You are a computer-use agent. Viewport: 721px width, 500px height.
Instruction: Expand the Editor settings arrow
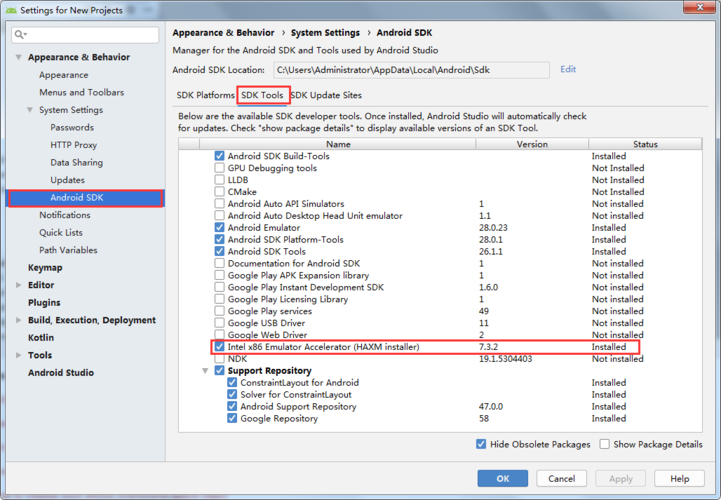click(x=18, y=285)
